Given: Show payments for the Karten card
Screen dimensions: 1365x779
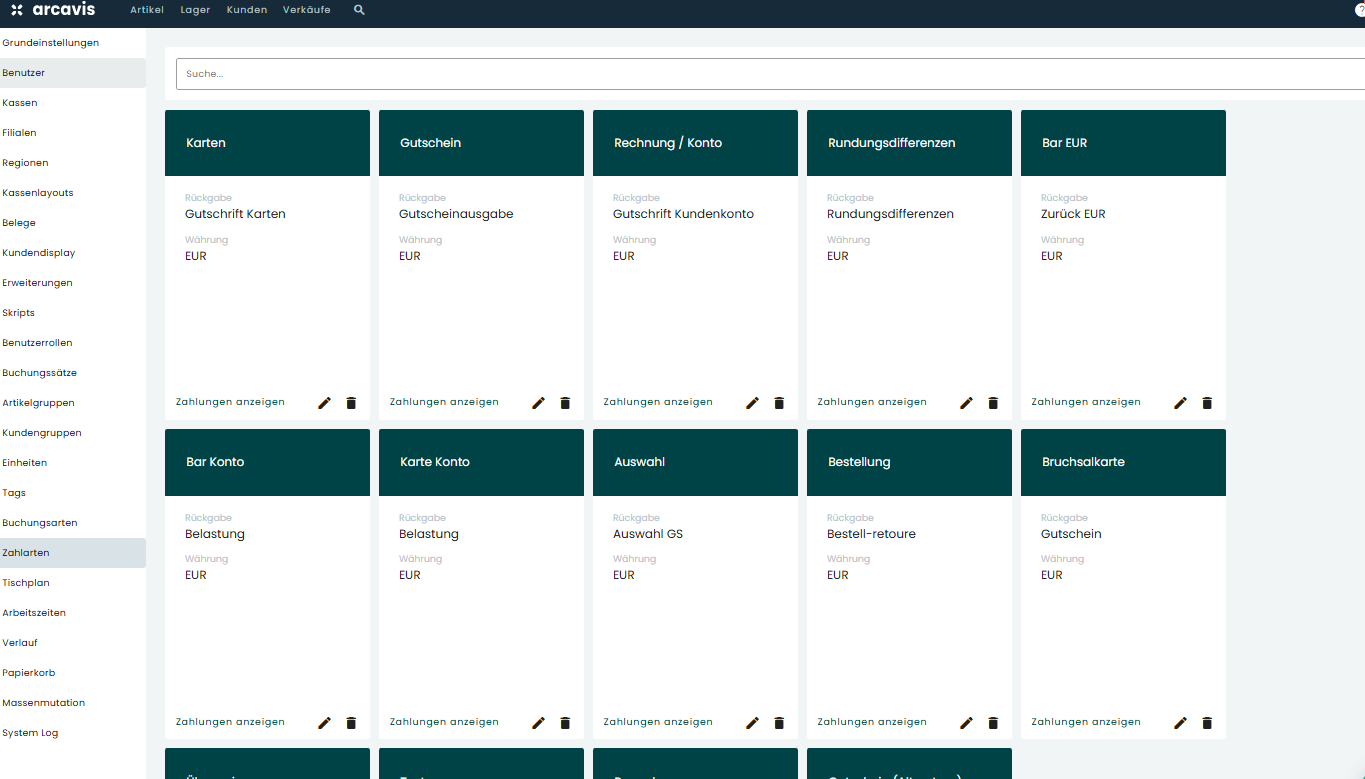Looking at the screenshot, I should (230, 402).
